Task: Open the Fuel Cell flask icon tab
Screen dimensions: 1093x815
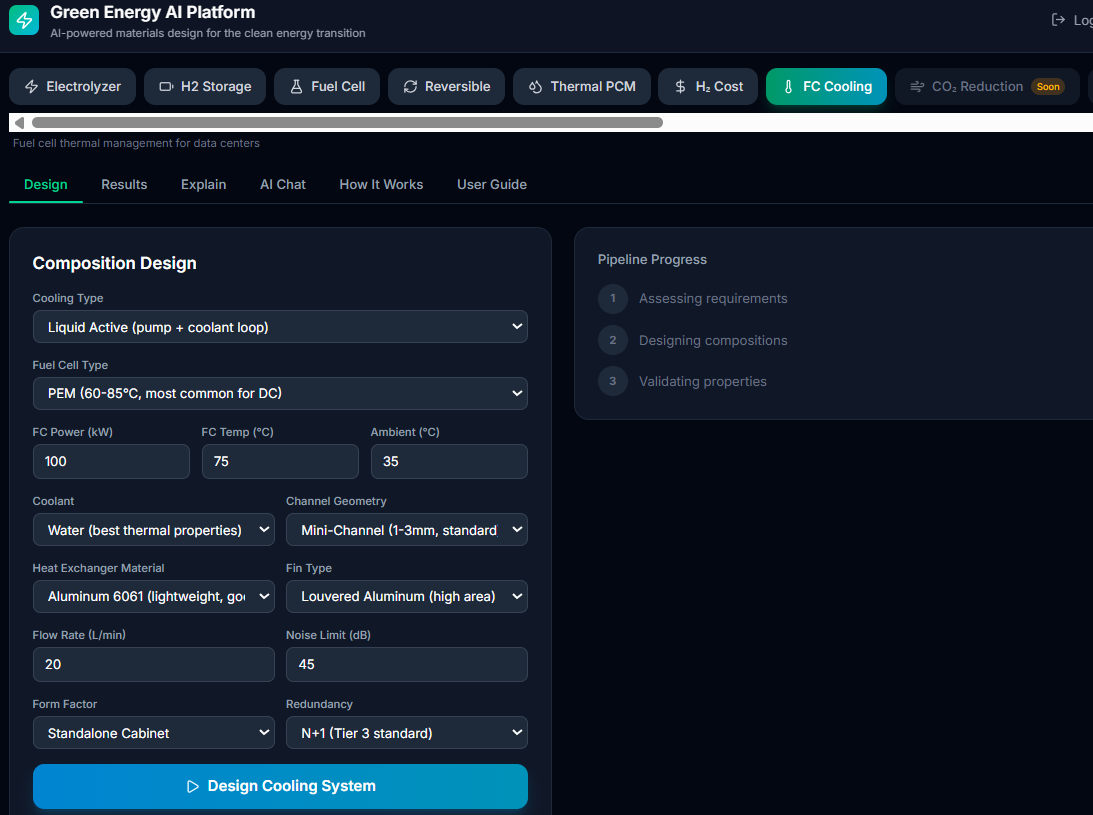Action: [327, 86]
